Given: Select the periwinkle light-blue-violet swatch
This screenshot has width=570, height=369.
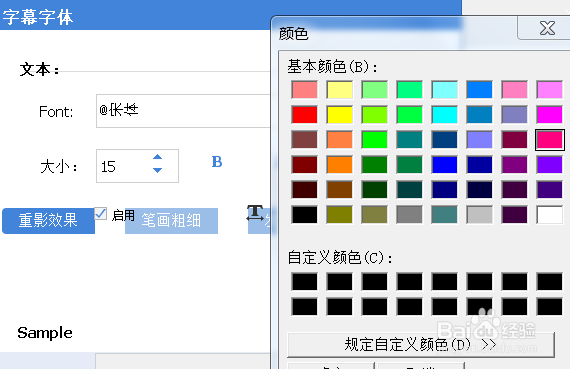Looking at the screenshot, I should pos(479,140).
